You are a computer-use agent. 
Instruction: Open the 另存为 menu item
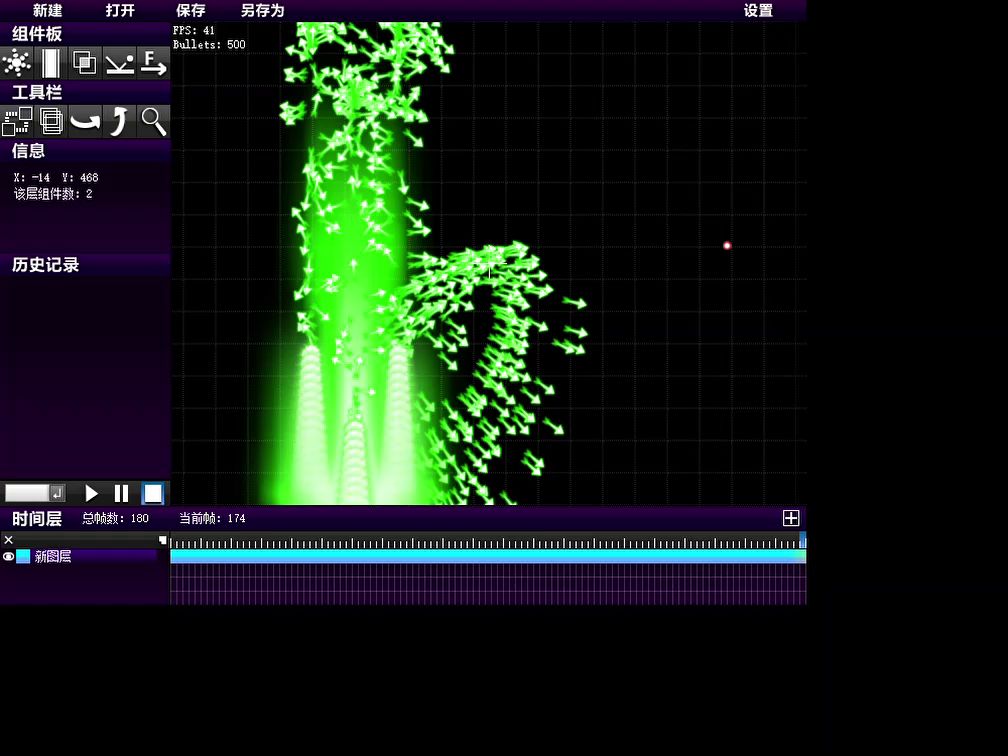coord(262,10)
